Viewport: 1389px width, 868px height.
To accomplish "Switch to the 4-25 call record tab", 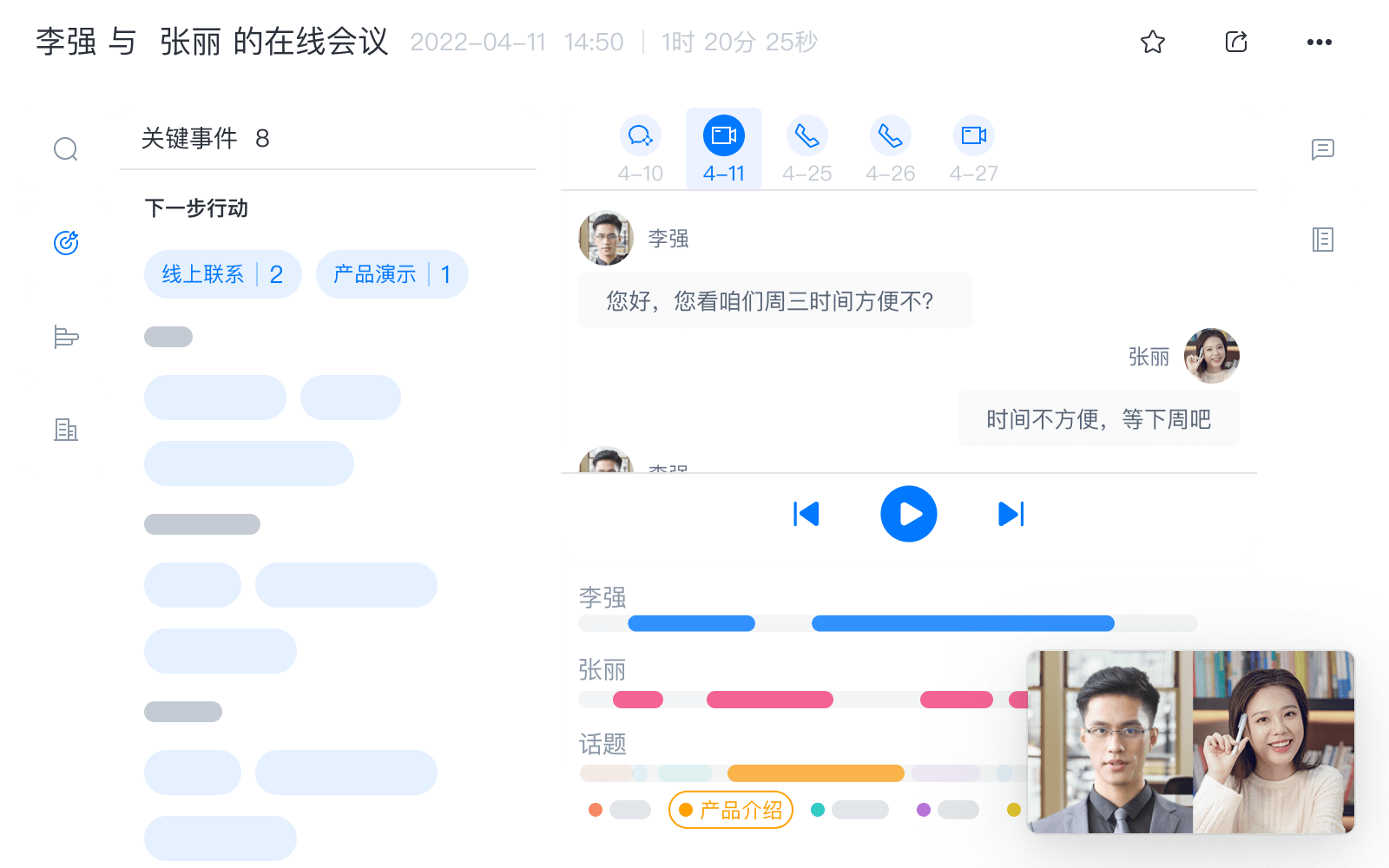I will [x=807, y=148].
